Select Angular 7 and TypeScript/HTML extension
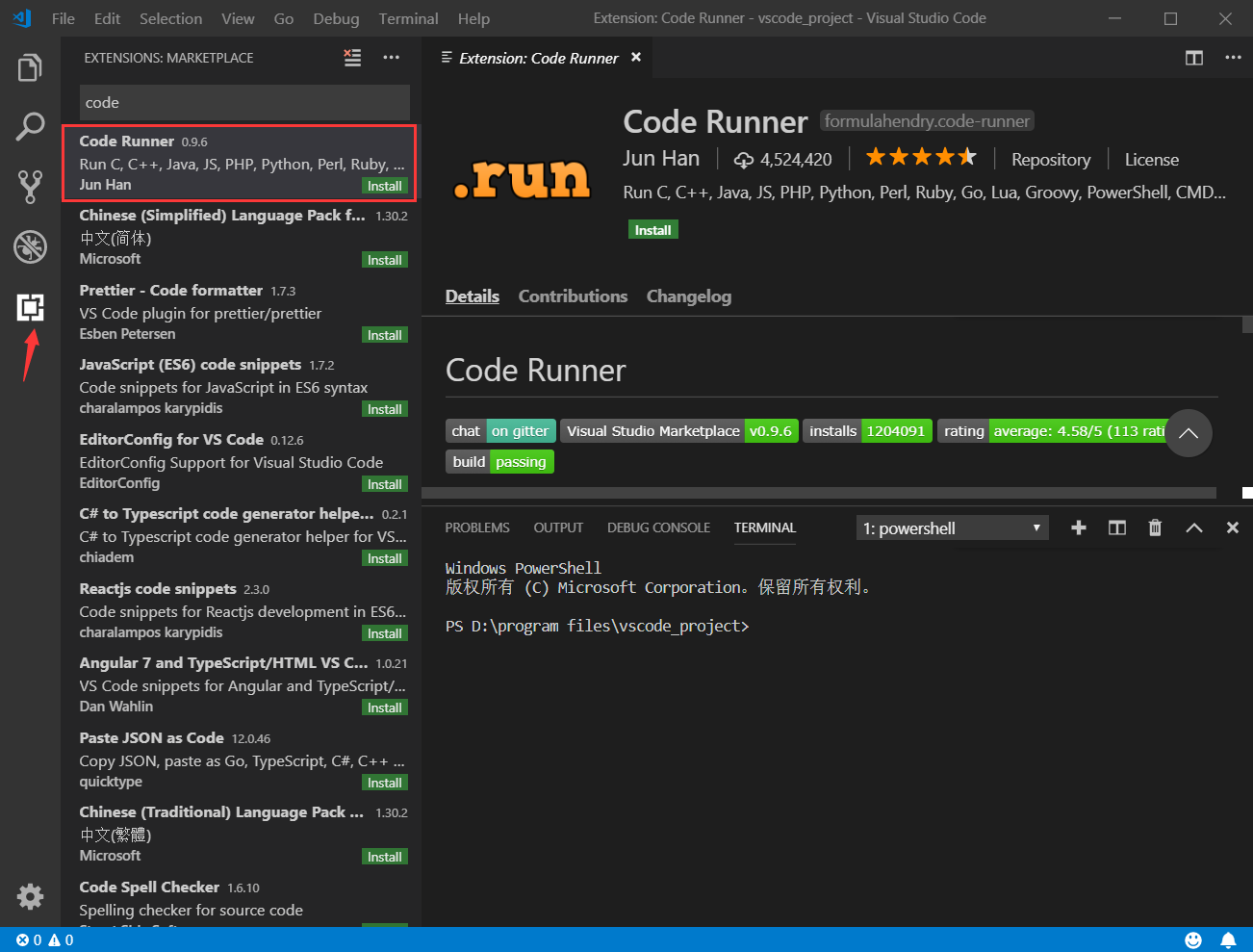1253x952 pixels. [x=241, y=684]
